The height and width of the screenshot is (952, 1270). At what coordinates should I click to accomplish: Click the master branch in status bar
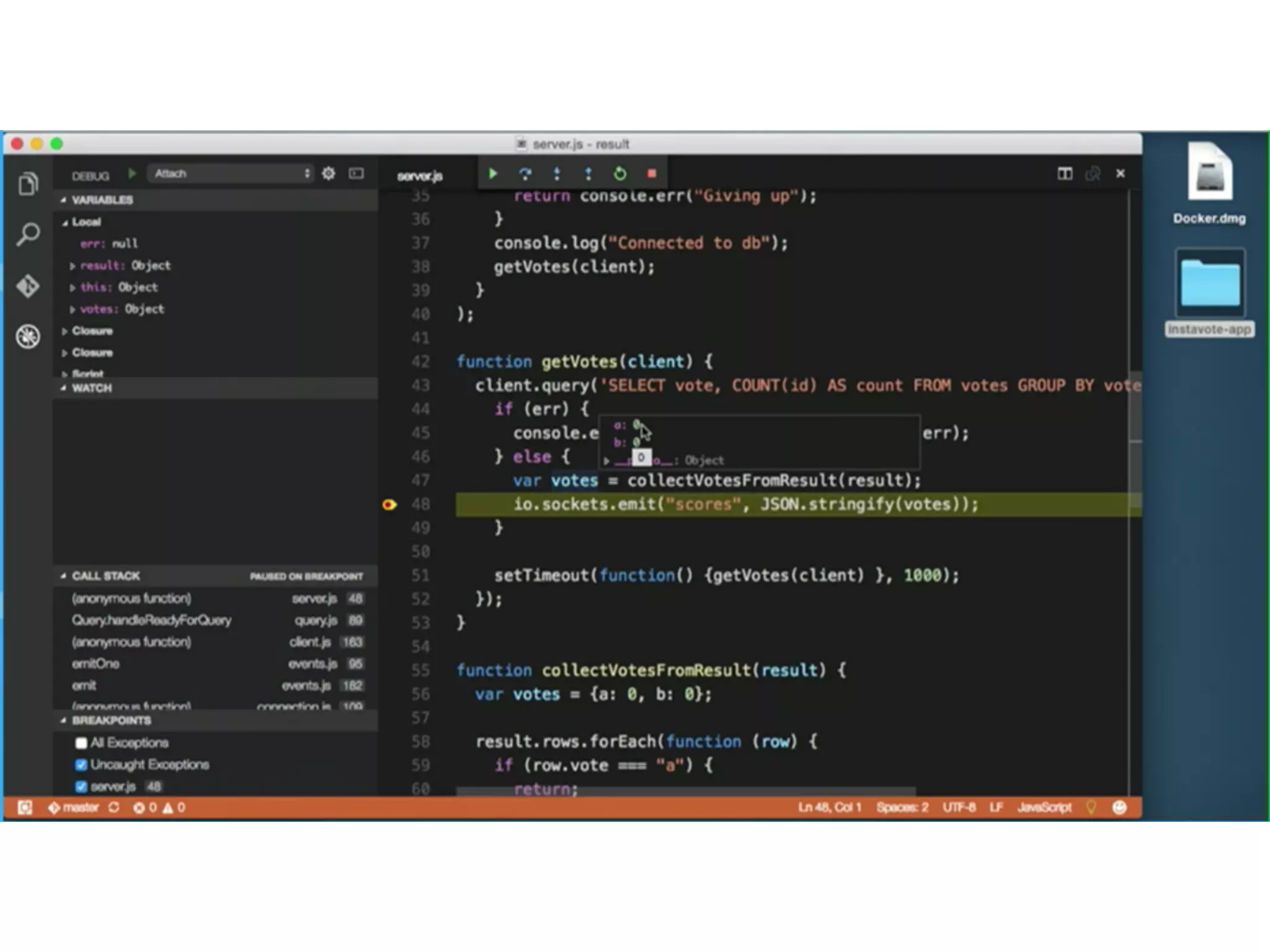point(74,807)
